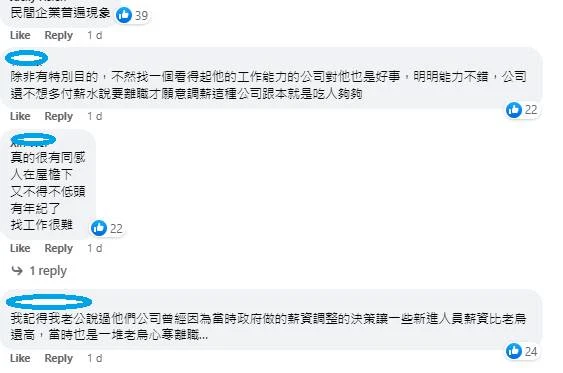This screenshot has width=563, height=373.
Task: Click the like reaction icon beside 找工作很難
Action: 99,228
